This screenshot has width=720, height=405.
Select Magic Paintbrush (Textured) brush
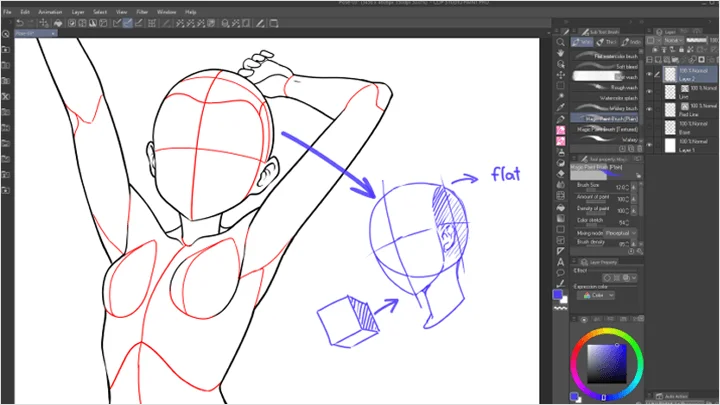605,129
